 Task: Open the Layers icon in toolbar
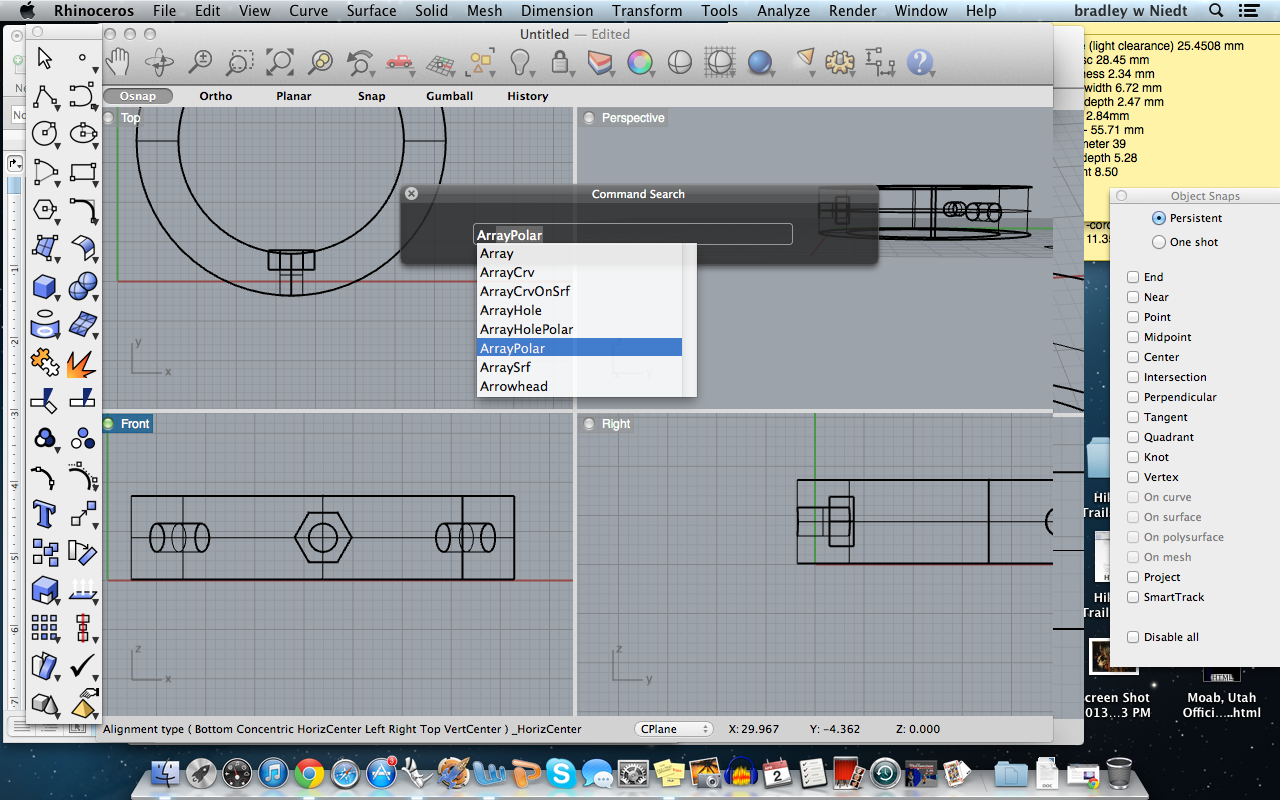[x=600, y=62]
